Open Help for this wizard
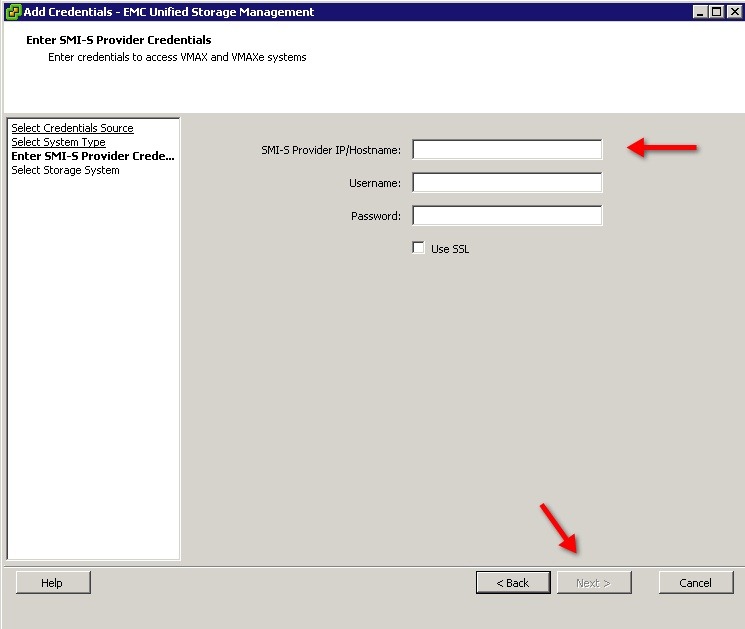This screenshot has height=629, width=745. pyautogui.click(x=53, y=583)
